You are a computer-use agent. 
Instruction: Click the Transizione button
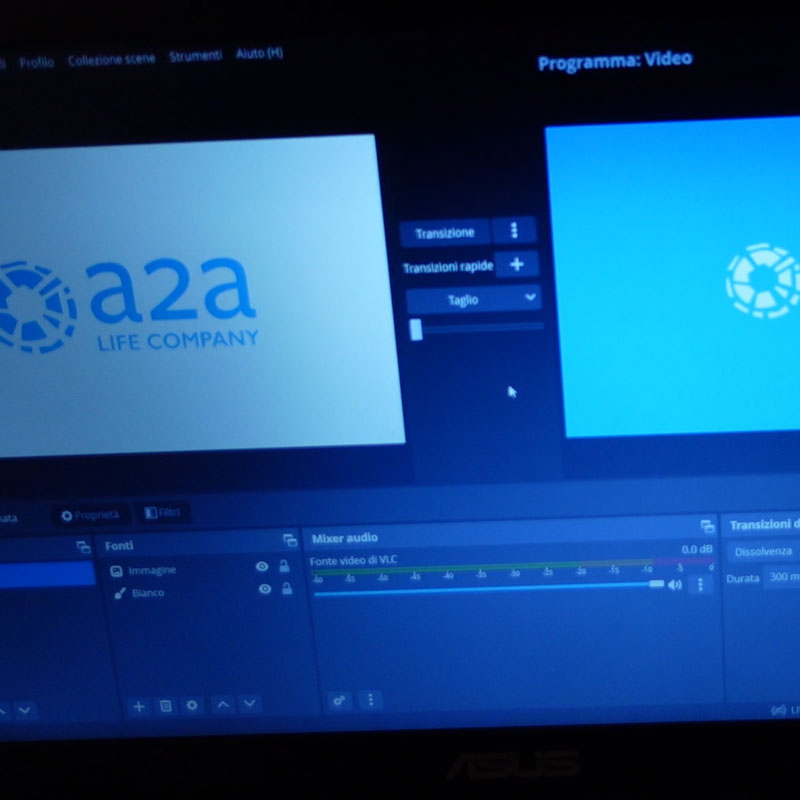[444, 233]
